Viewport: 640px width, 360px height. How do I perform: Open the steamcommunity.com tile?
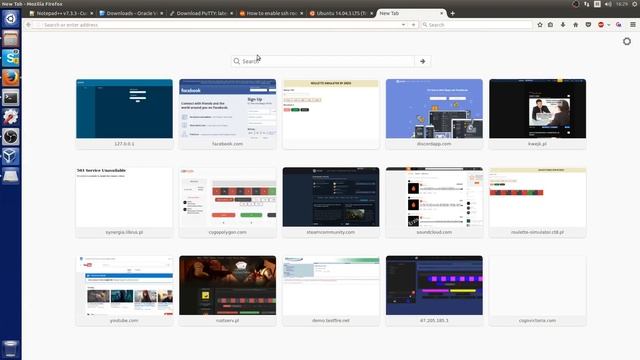pyautogui.click(x=331, y=202)
